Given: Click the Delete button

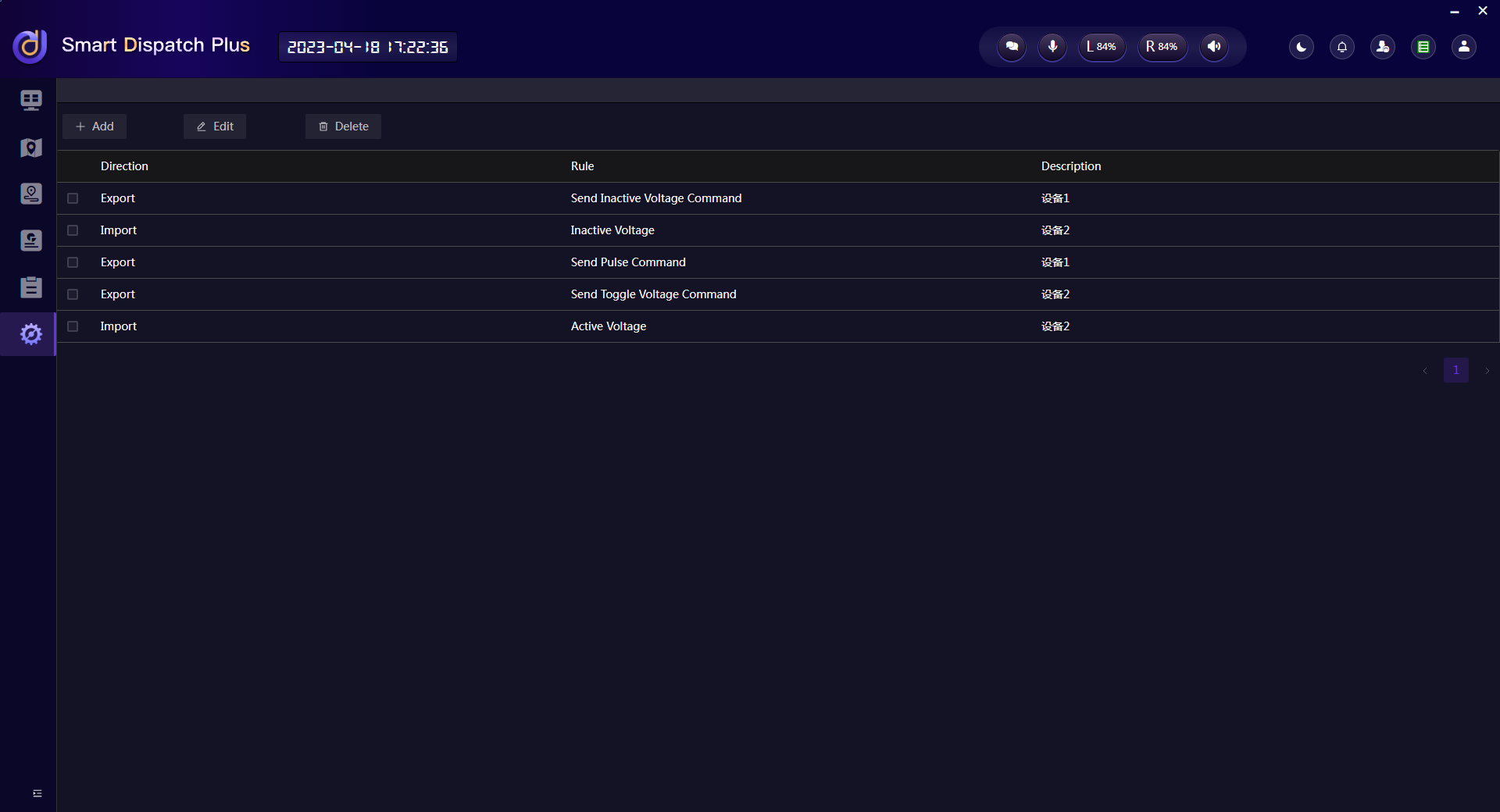Looking at the screenshot, I should tap(343, 126).
